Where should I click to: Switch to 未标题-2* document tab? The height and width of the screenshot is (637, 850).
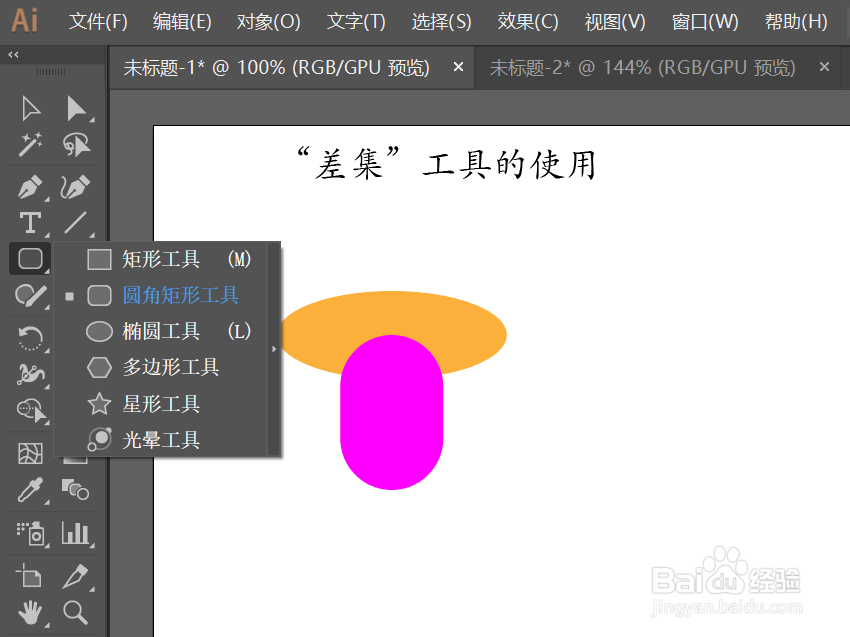(x=642, y=68)
